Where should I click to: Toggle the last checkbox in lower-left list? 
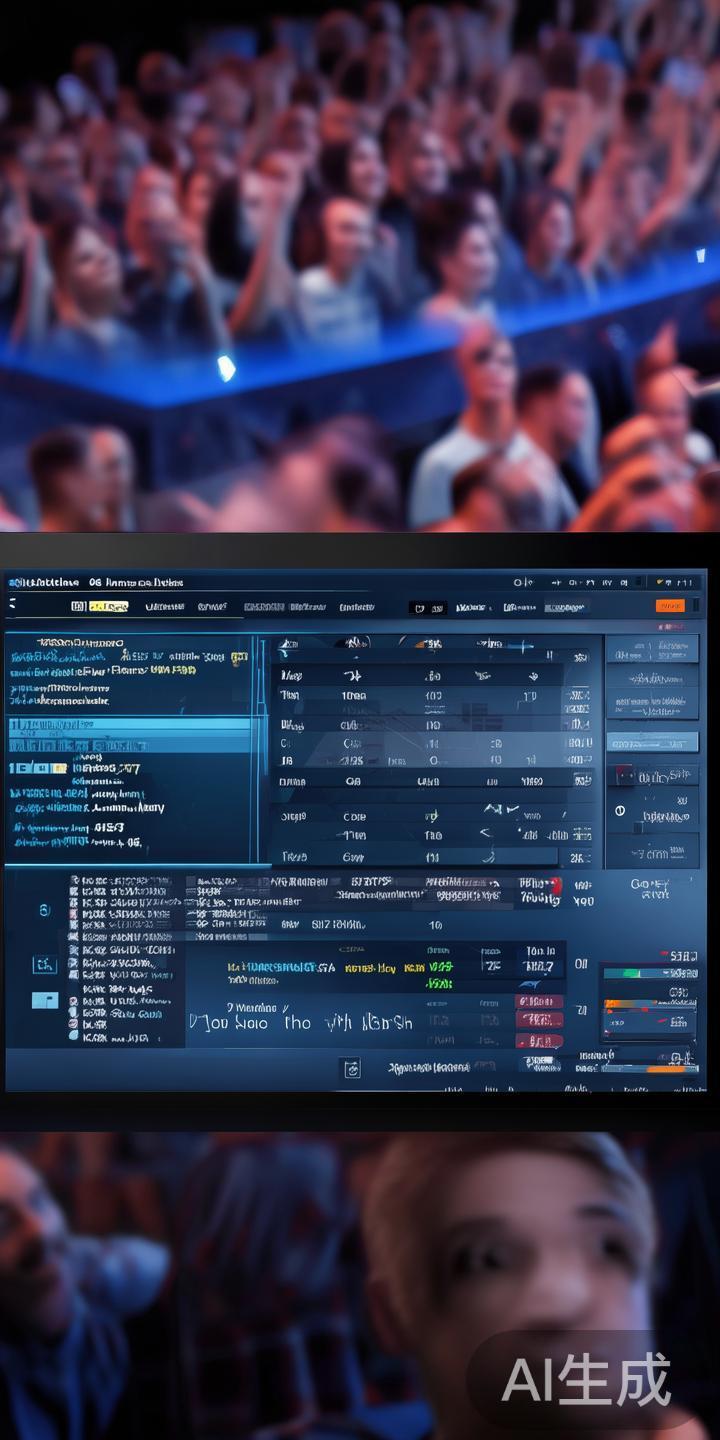tap(74, 1038)
